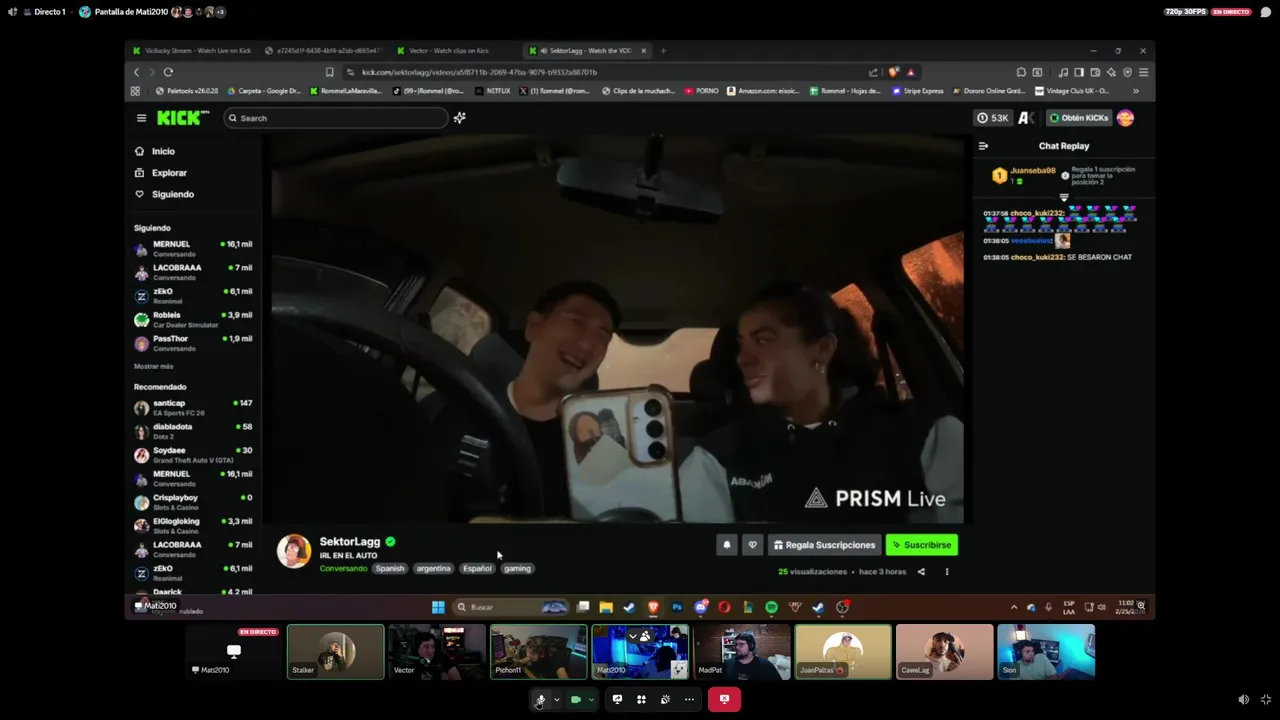Open the Kick hamburger menu
Screen dimensions: 1280x720
141,118
